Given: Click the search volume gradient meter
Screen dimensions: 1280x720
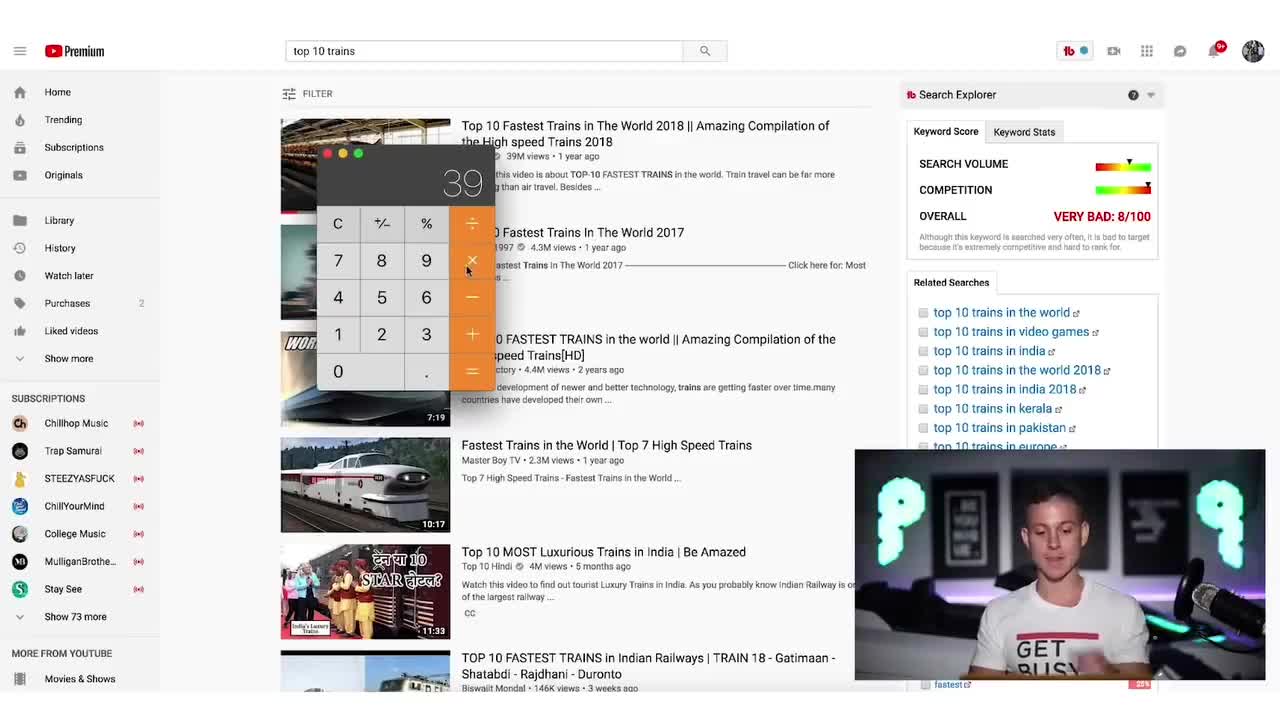Looking at the screenshot, I should click(x=1123, y=166).
